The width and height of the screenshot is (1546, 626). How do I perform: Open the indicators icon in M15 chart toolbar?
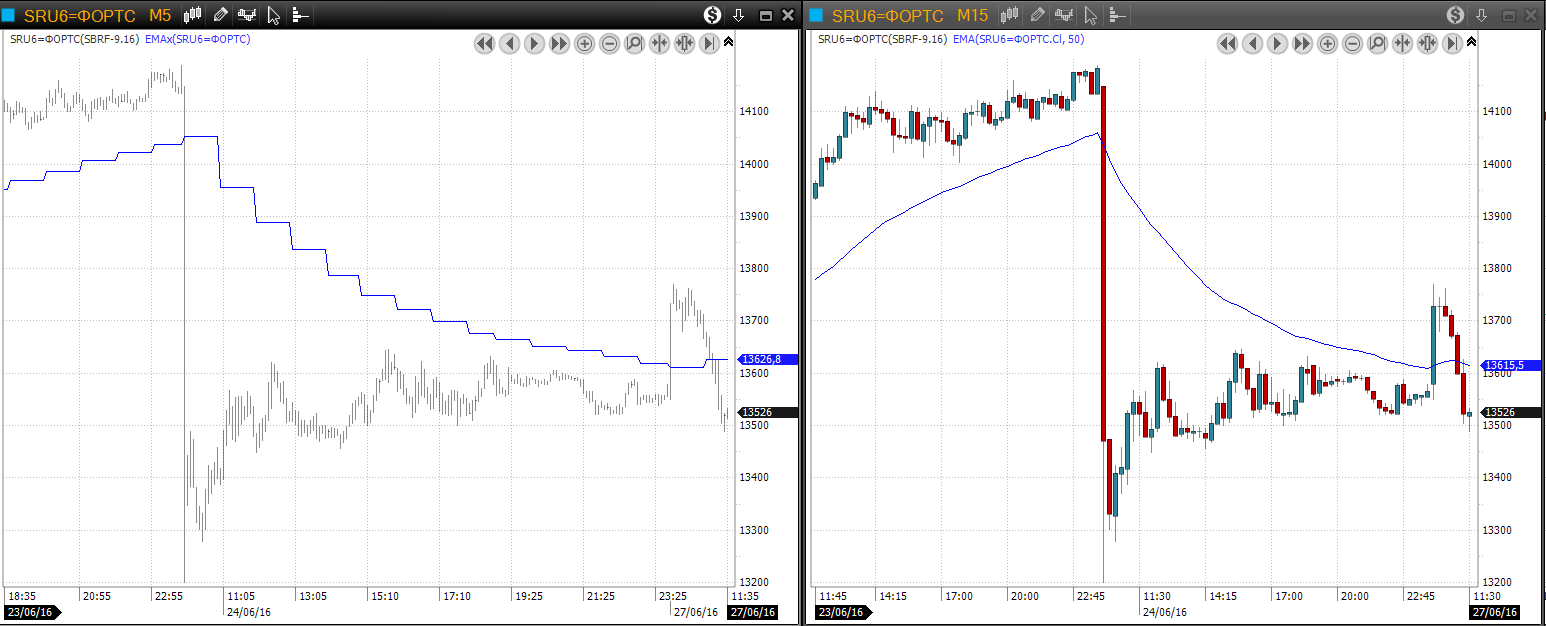(x=1064, y=15)
